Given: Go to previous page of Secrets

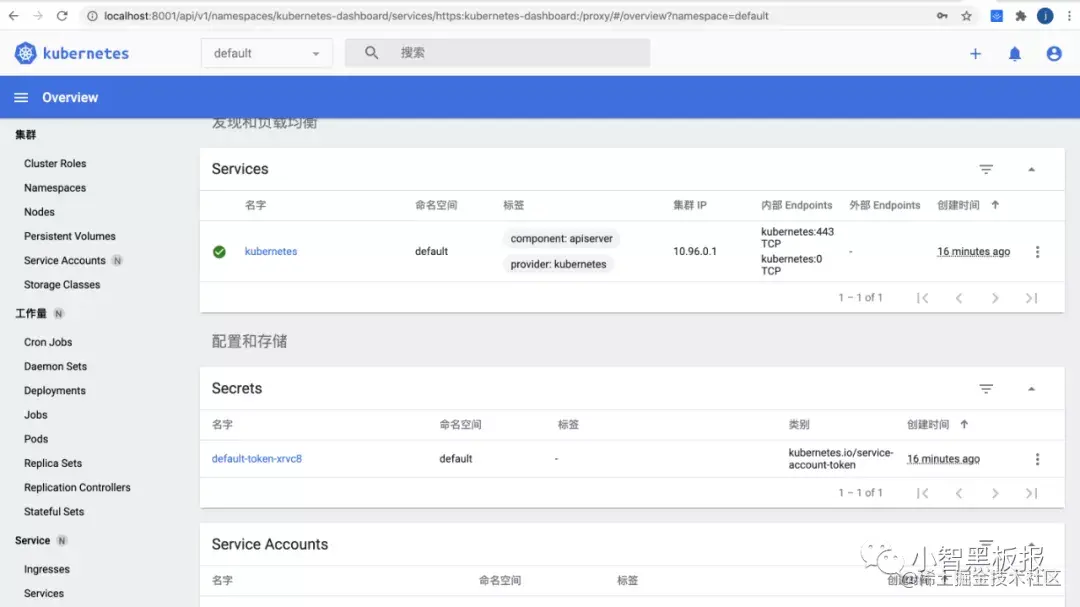Looking at the screenshot, I should 959,493.
